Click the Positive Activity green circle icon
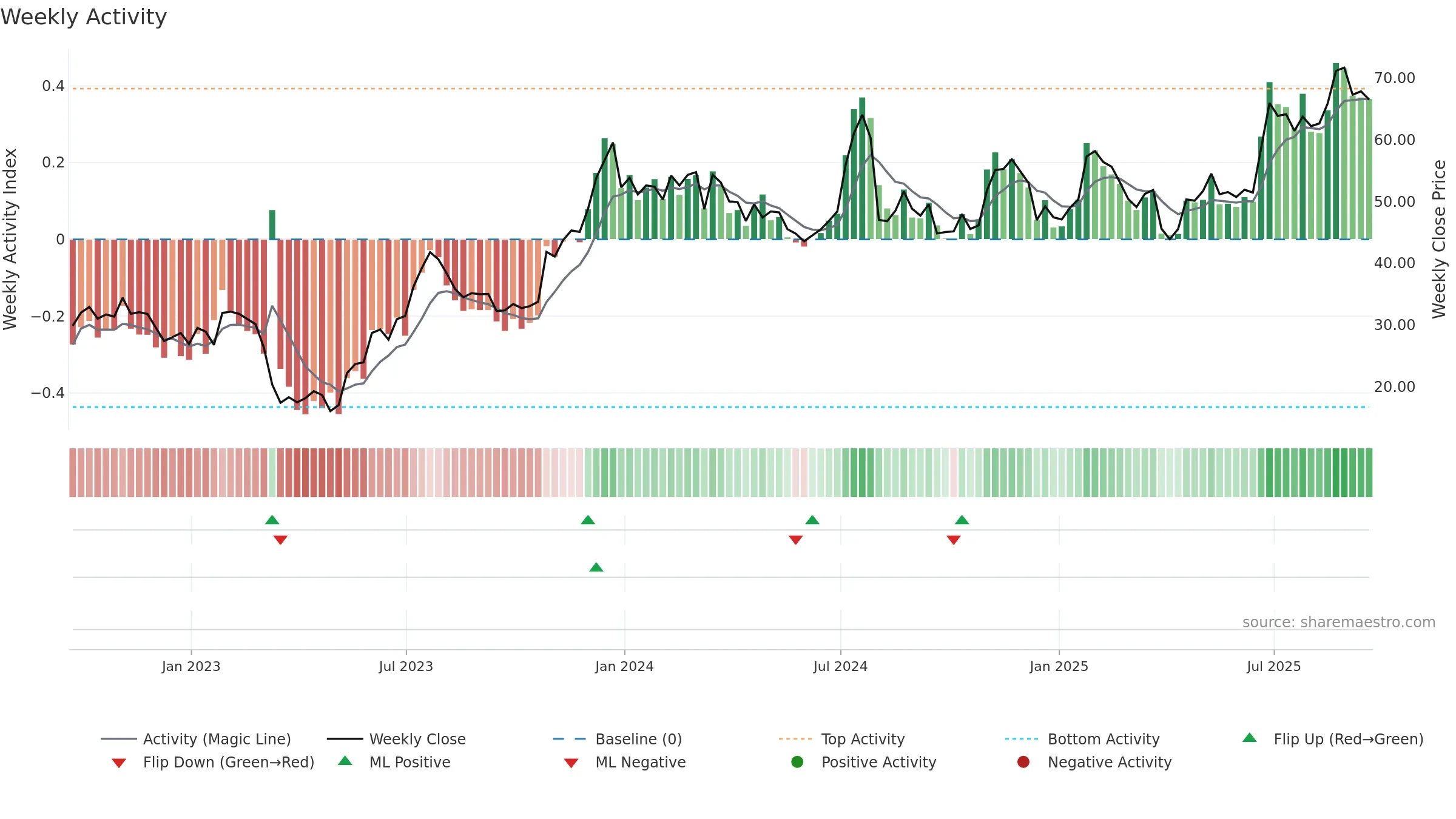 point(797,762)
